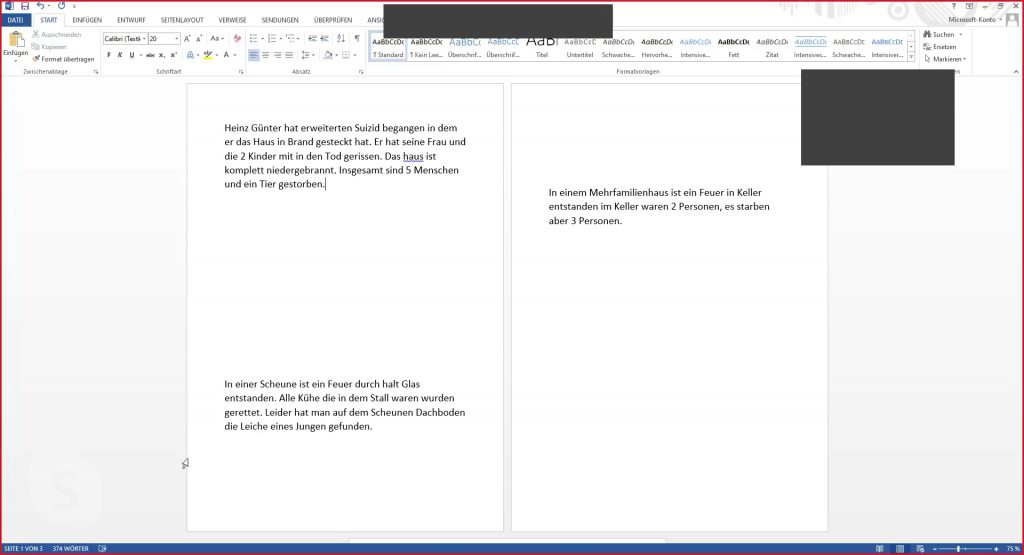Viewport: 1024px width, 555px height.
Task: Justify the paragraph
Action: tap(289, 56)
